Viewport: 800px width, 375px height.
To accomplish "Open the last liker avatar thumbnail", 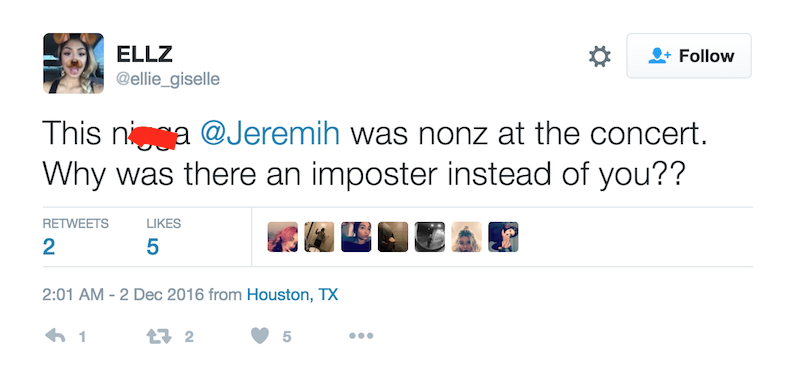I will point(503,237).
